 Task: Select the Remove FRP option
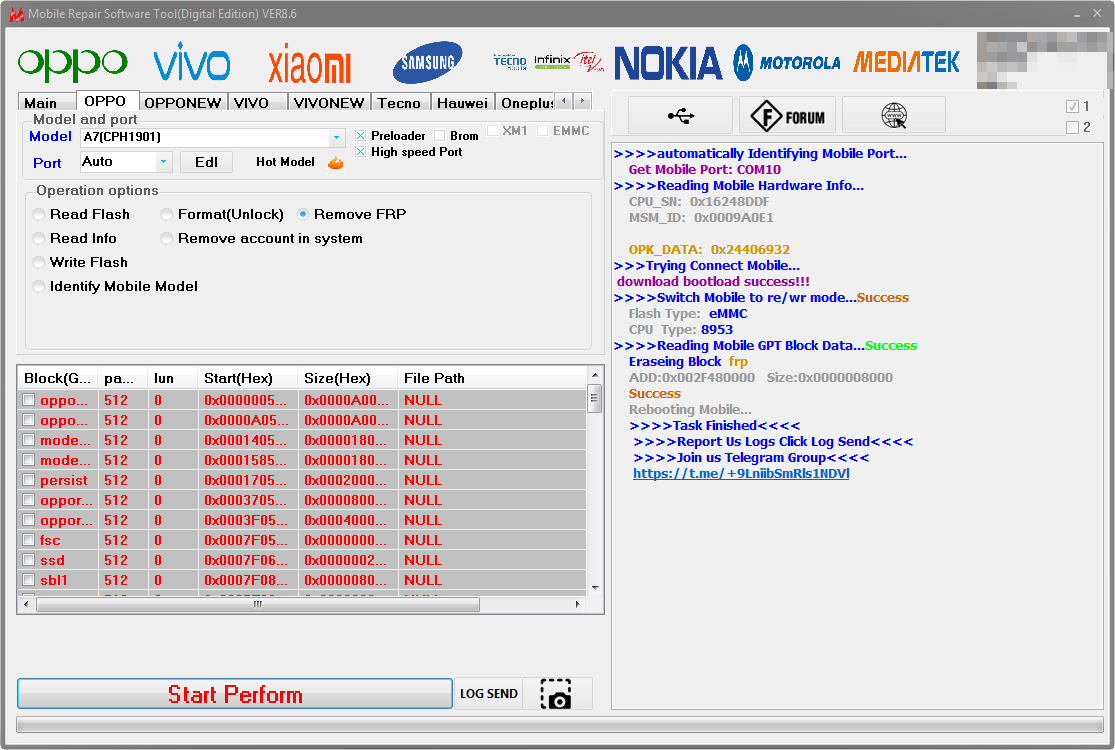coord(303,215)
